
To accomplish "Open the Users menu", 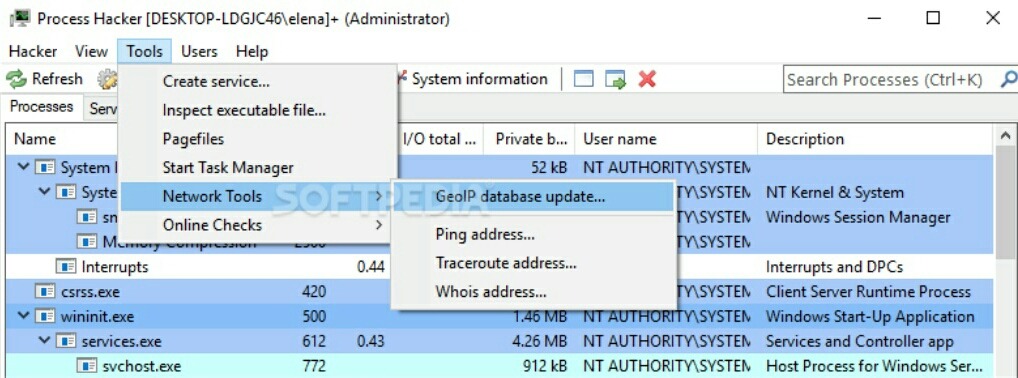I will 199,51.
